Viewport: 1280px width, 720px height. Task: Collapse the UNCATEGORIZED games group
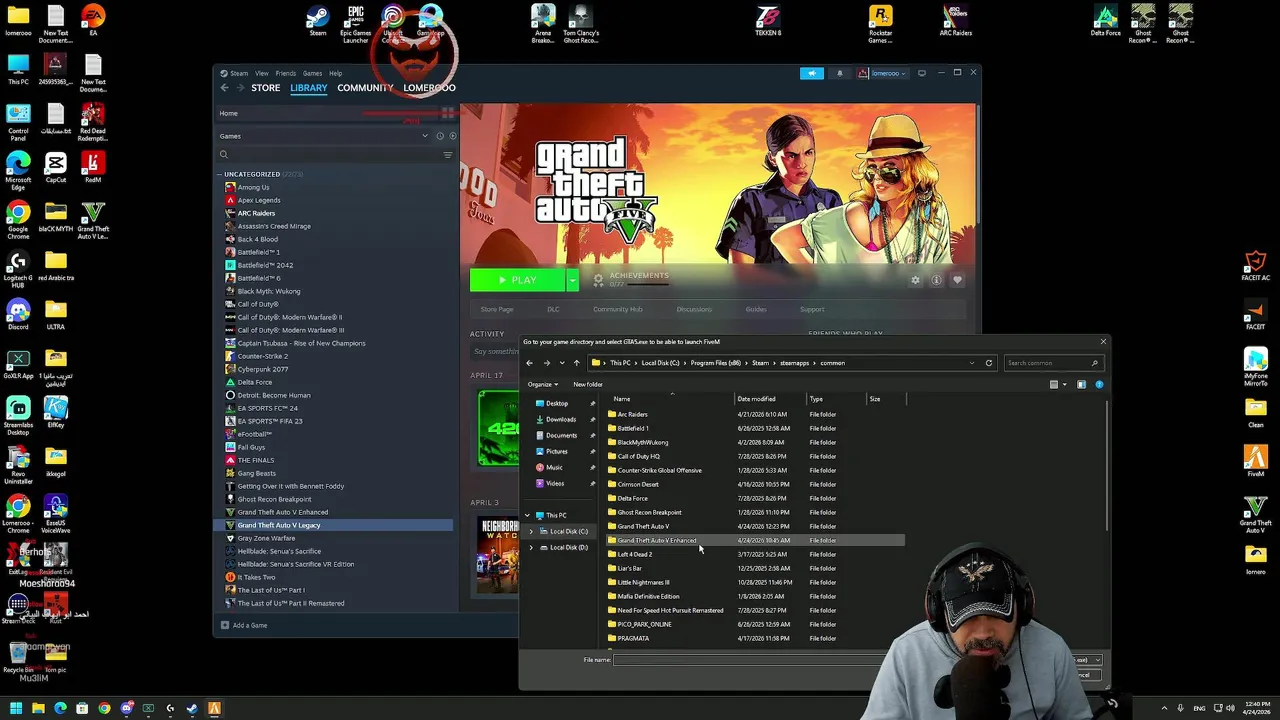coord(220,174)
